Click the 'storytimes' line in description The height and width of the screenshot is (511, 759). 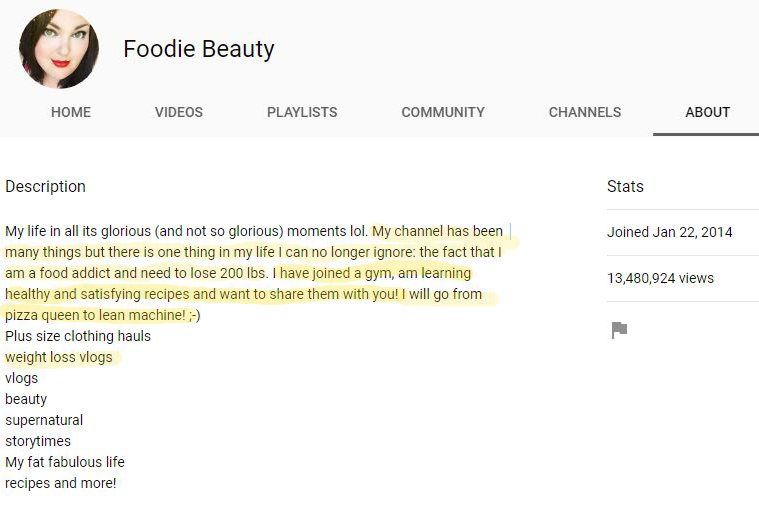[x=38, y=441]
